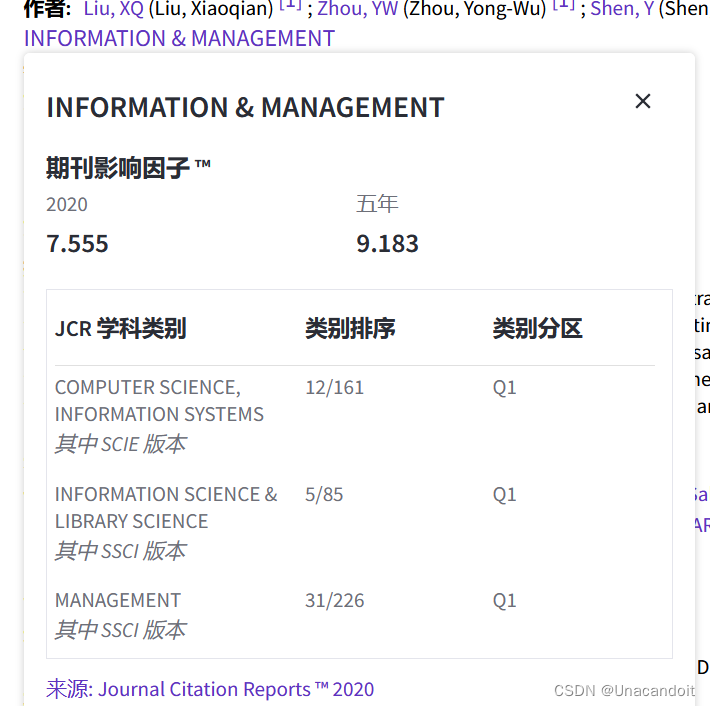Click the 2020 impact factor value 7.555

(x=77, y=244)
